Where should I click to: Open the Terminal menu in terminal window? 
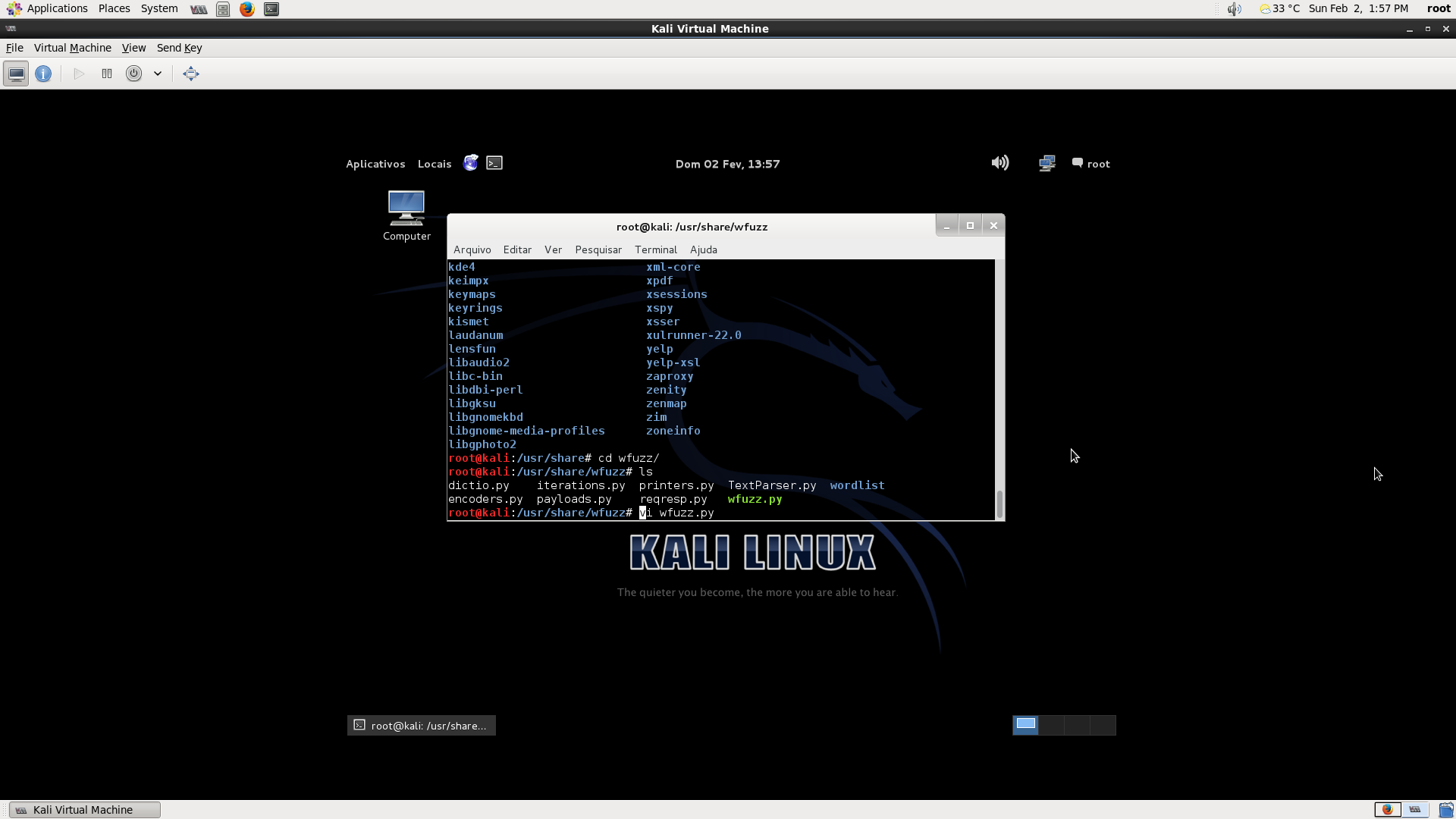tap(656, 249)
